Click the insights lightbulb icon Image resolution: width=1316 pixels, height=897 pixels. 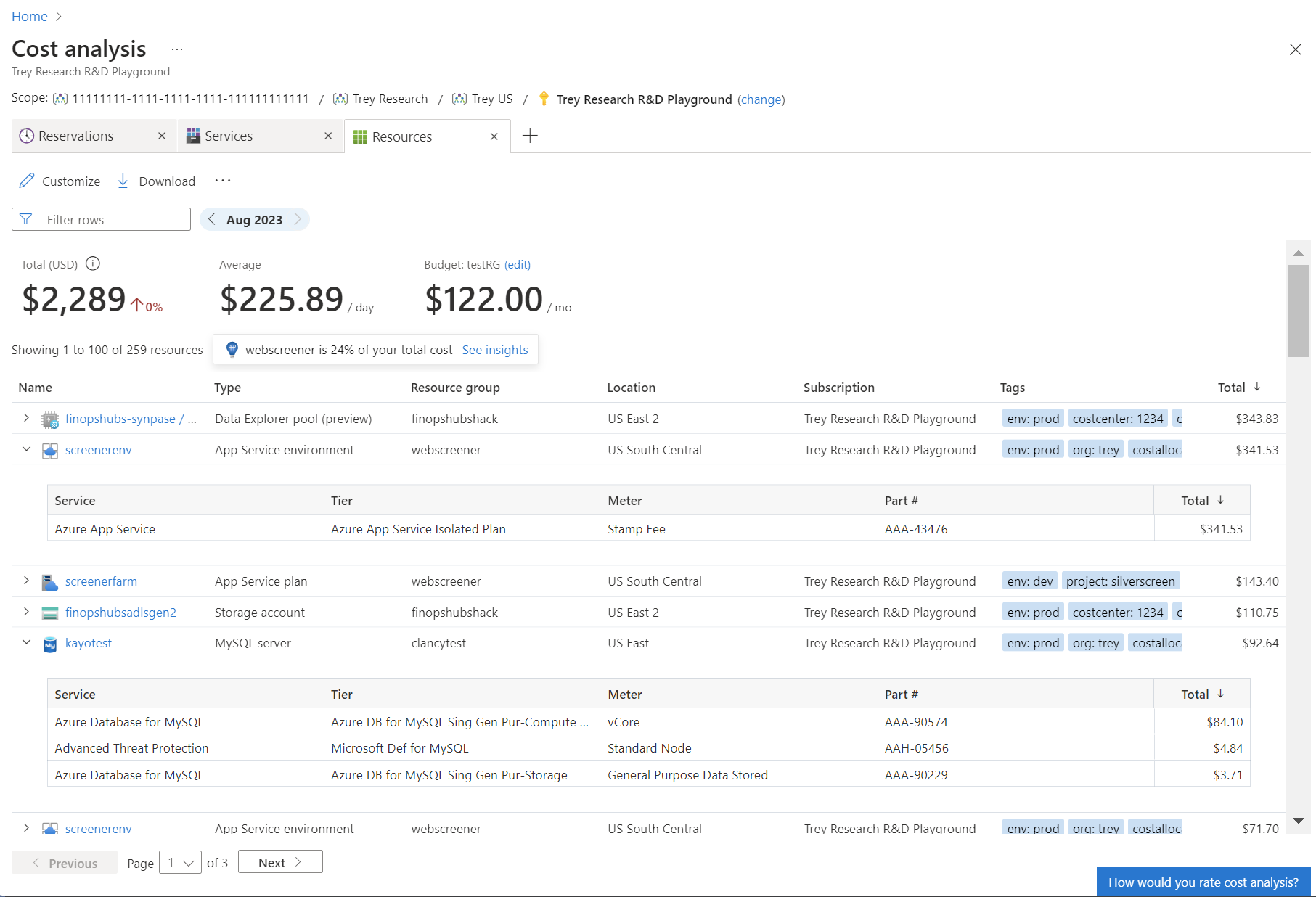click(x=232, y=349)
